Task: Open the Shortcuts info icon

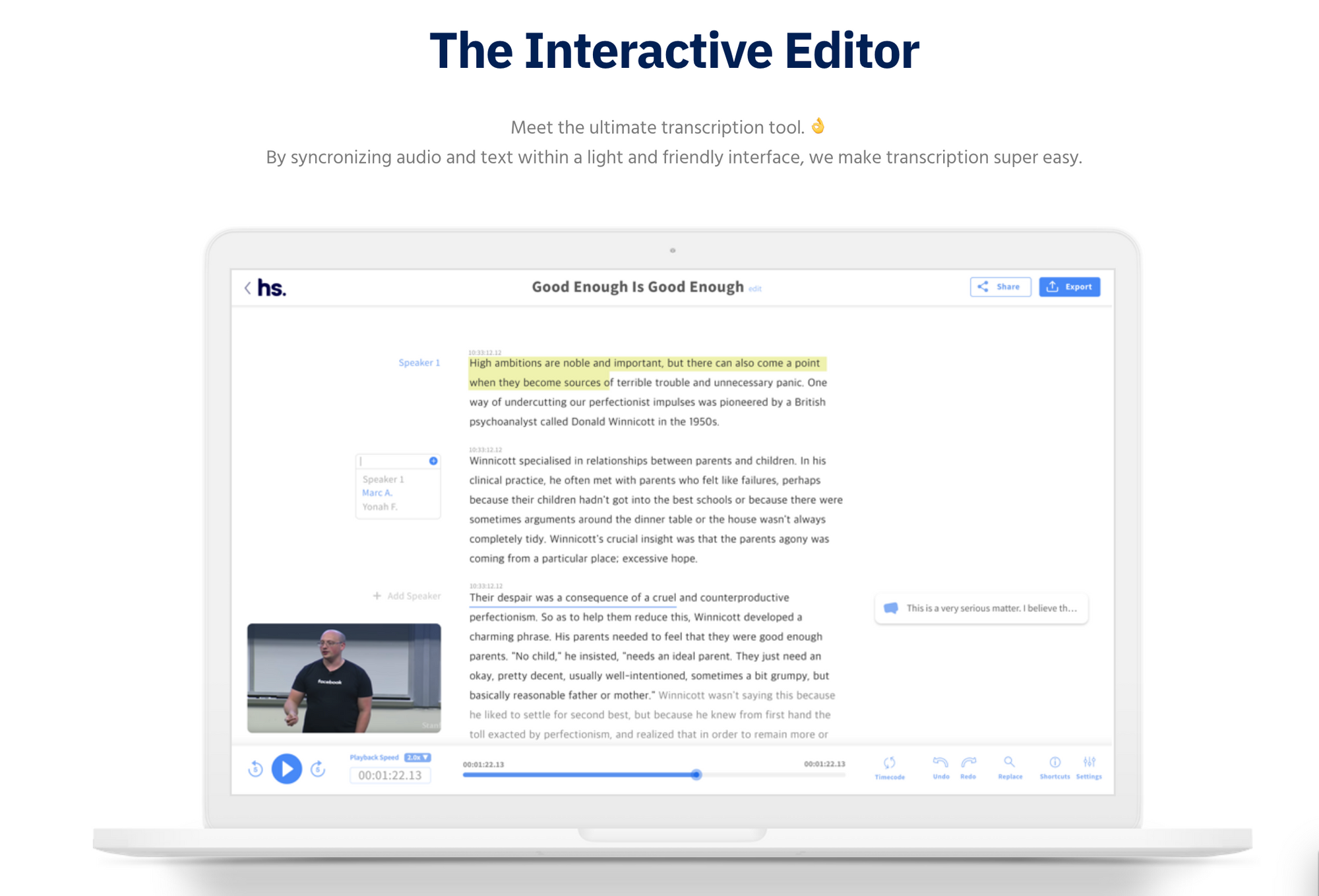Action: click(1055, 763)
